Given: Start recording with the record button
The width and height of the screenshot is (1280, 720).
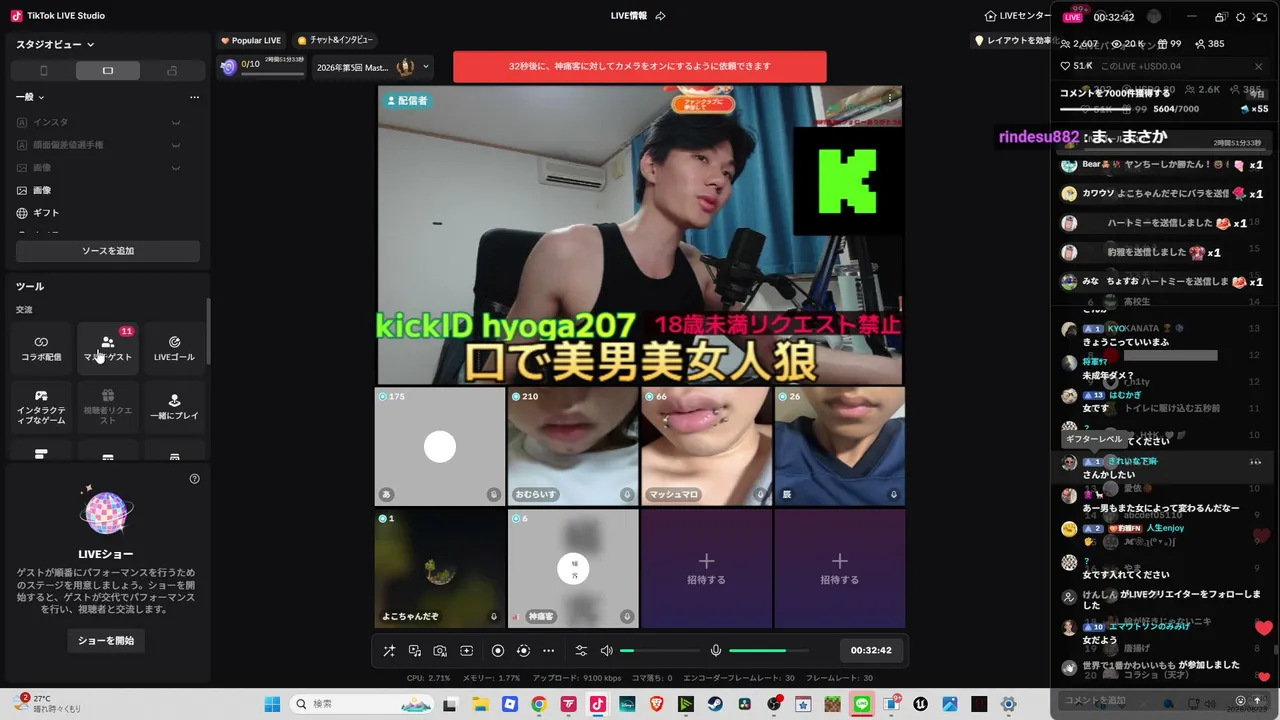Looking at the screenshot, I should coord(498,651).
